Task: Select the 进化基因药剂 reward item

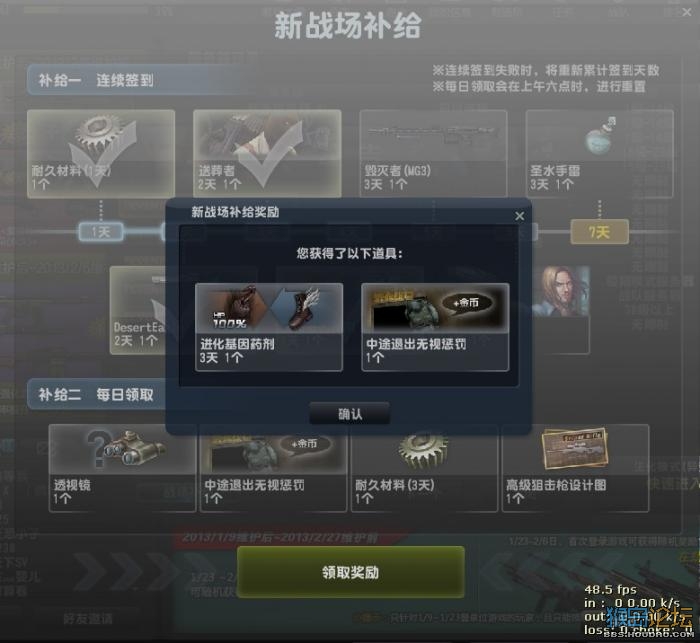Action: point(269,327)
